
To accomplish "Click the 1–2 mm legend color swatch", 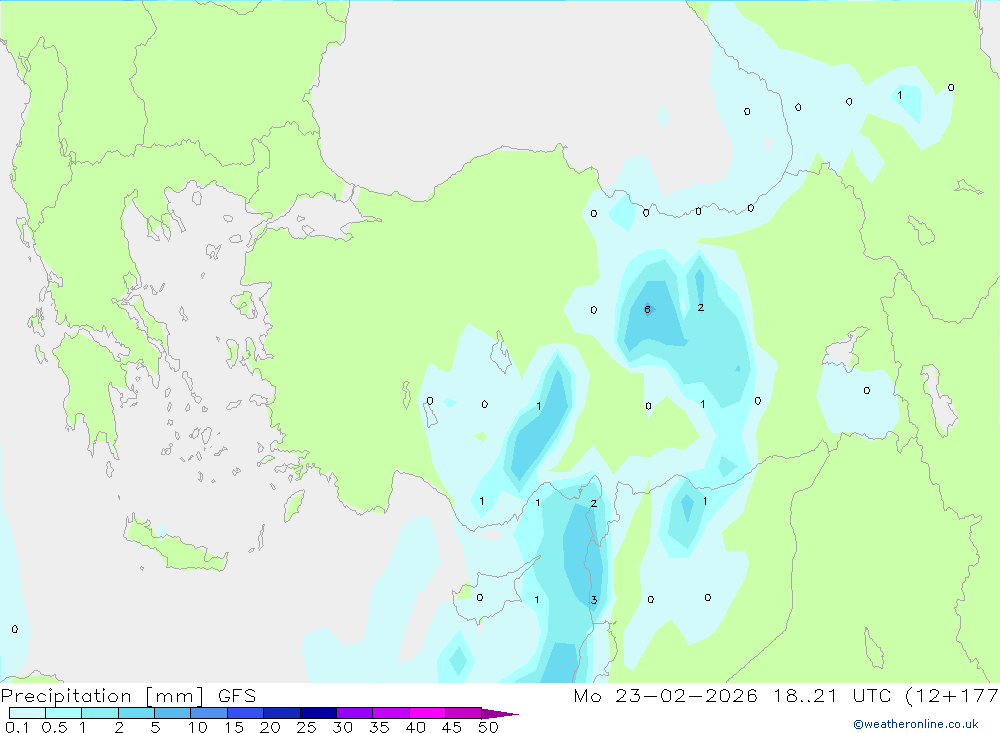I will pyautogui.click(x=99, y=713).
